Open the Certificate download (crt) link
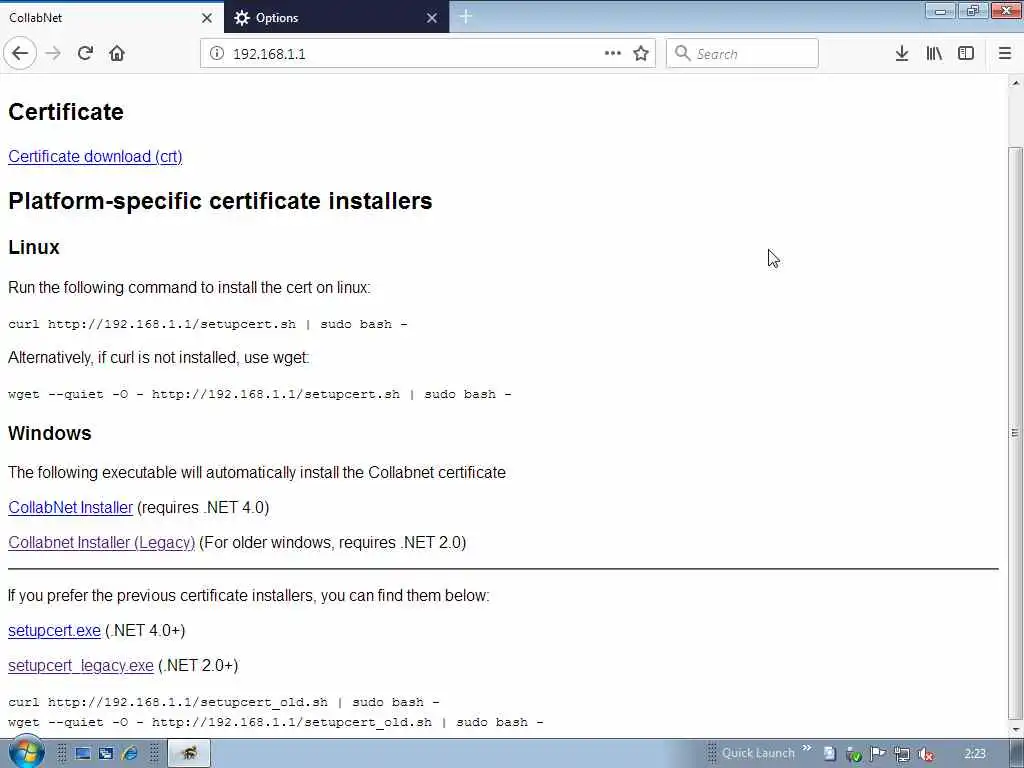The height and width of the screenshot is (768, 1024). pyautogui.click(x=95, y=157)
